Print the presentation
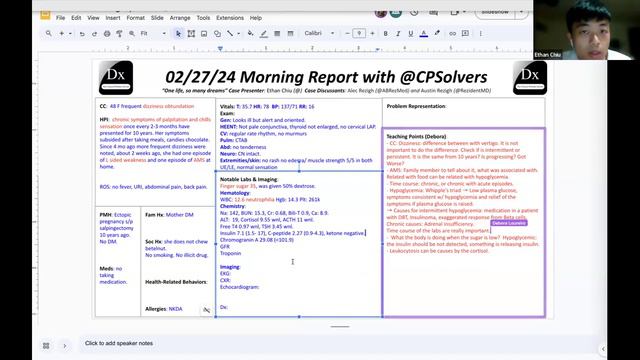The width and height of the screenshot is (640, 360). coord(107,33)
